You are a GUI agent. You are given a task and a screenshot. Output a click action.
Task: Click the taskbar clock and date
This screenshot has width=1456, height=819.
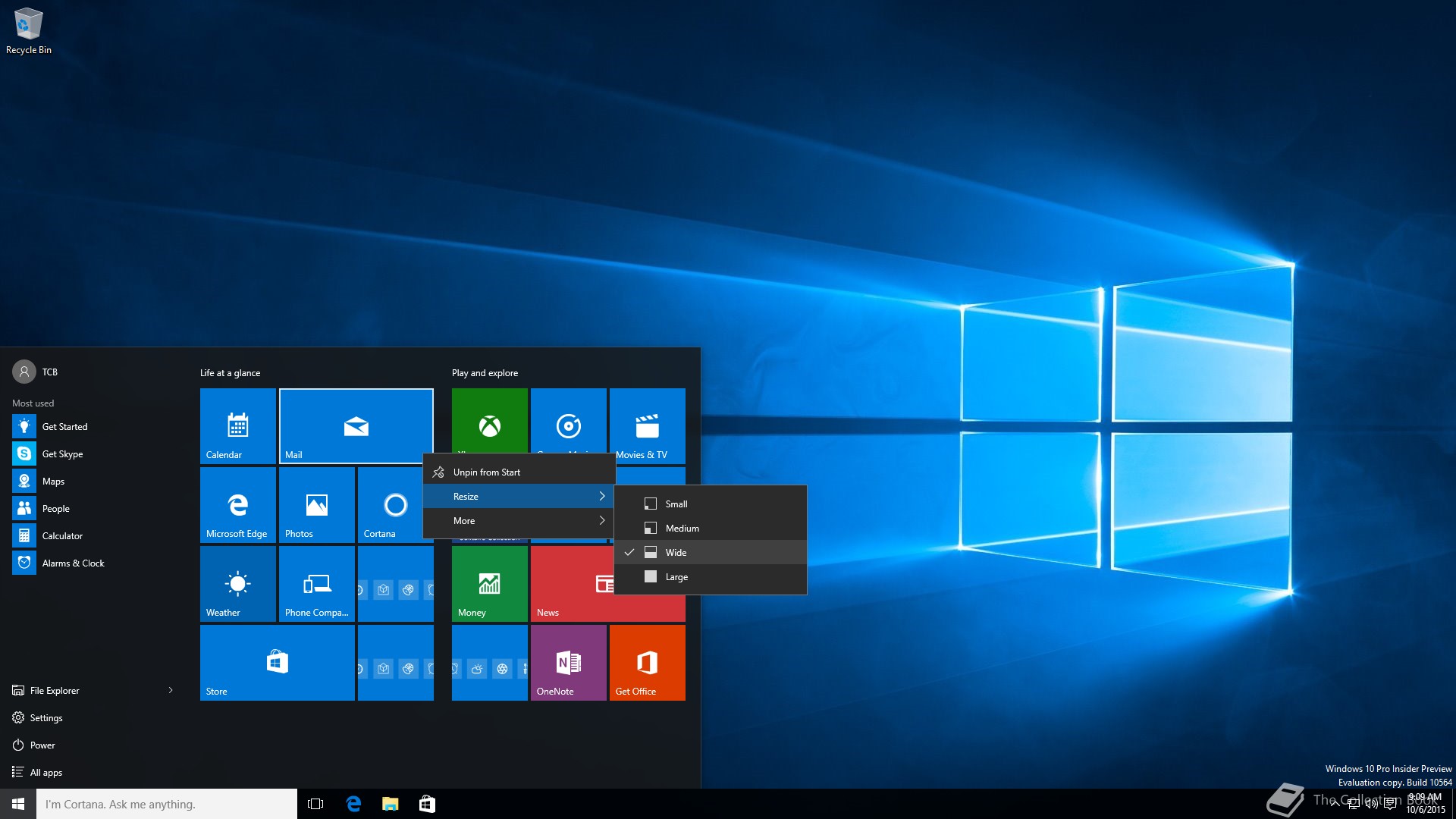(1426, 804)
